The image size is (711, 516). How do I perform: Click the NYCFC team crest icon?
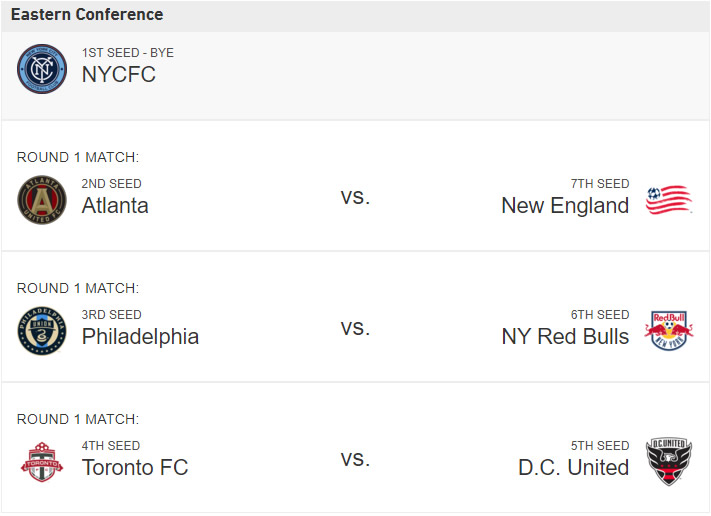(x=42, y=69)
